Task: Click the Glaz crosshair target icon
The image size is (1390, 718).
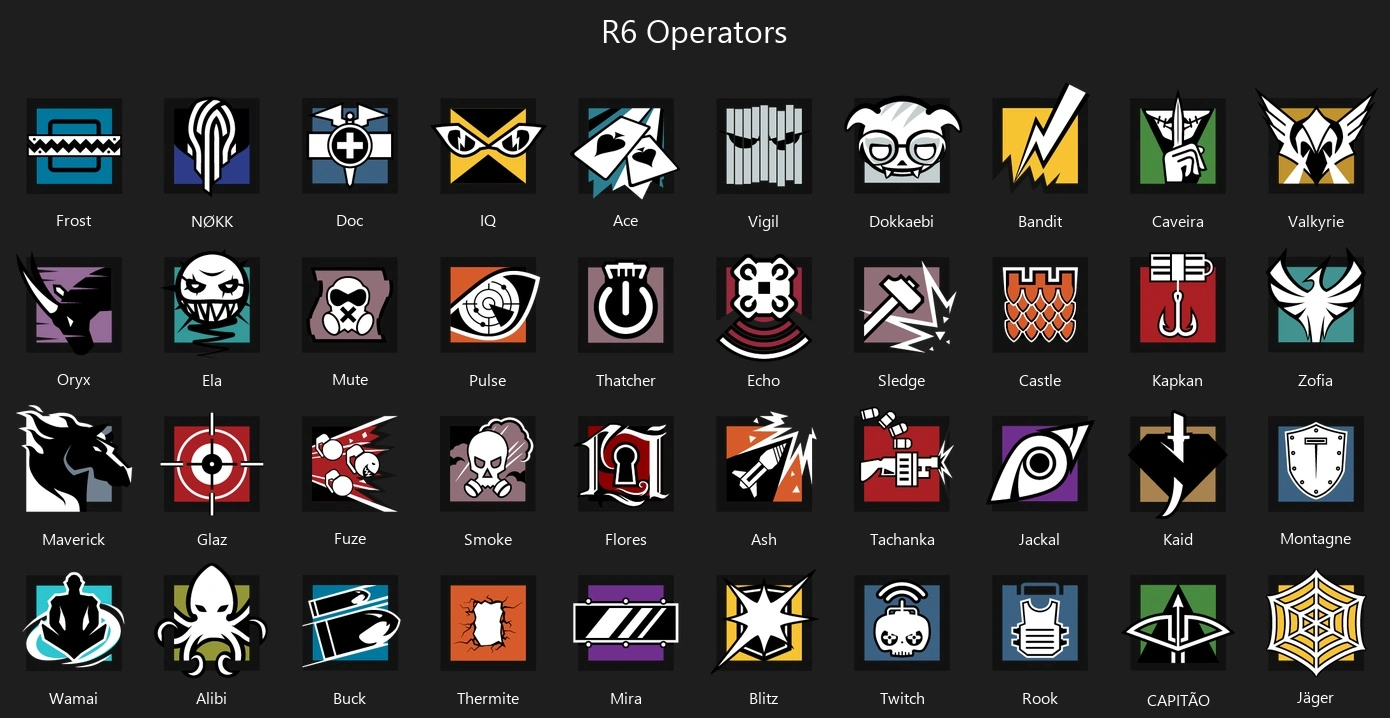Action: [212, 464]
